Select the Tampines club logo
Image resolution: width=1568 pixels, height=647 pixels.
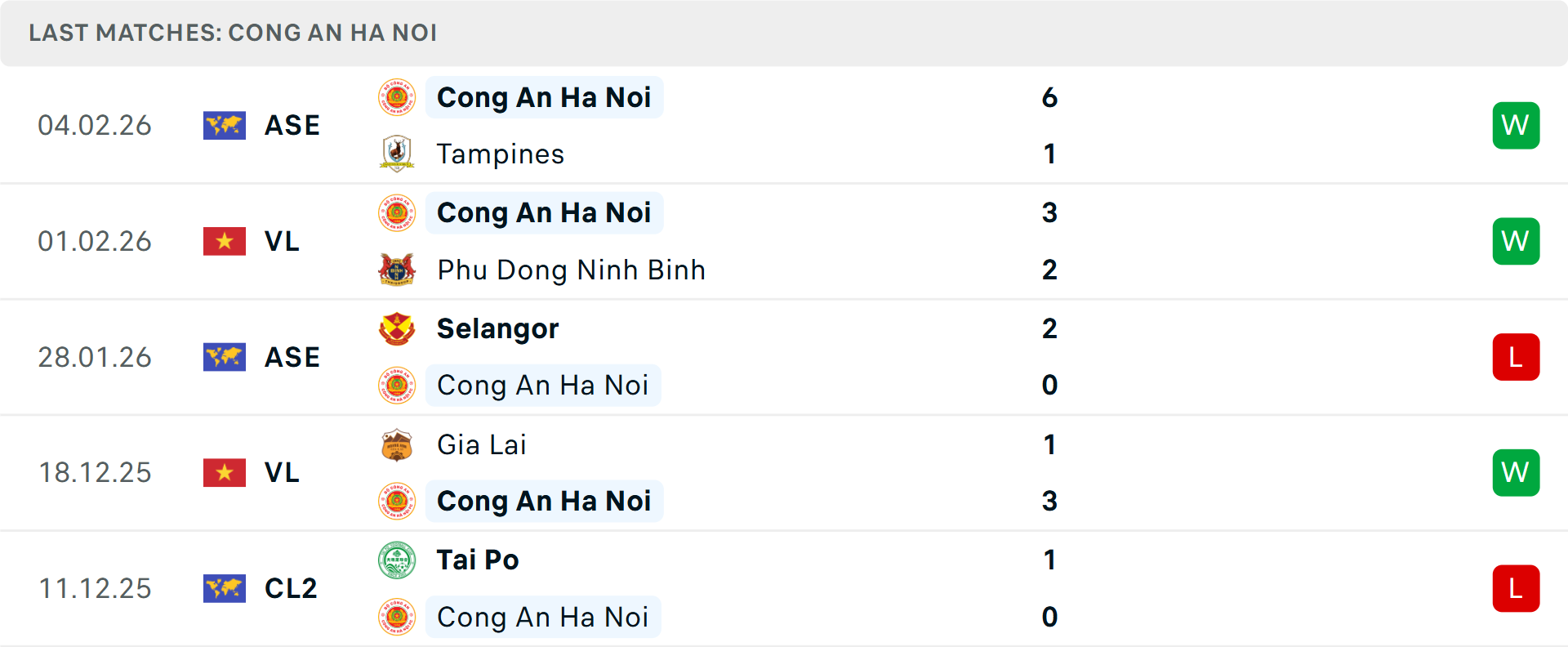pos(397,154)
